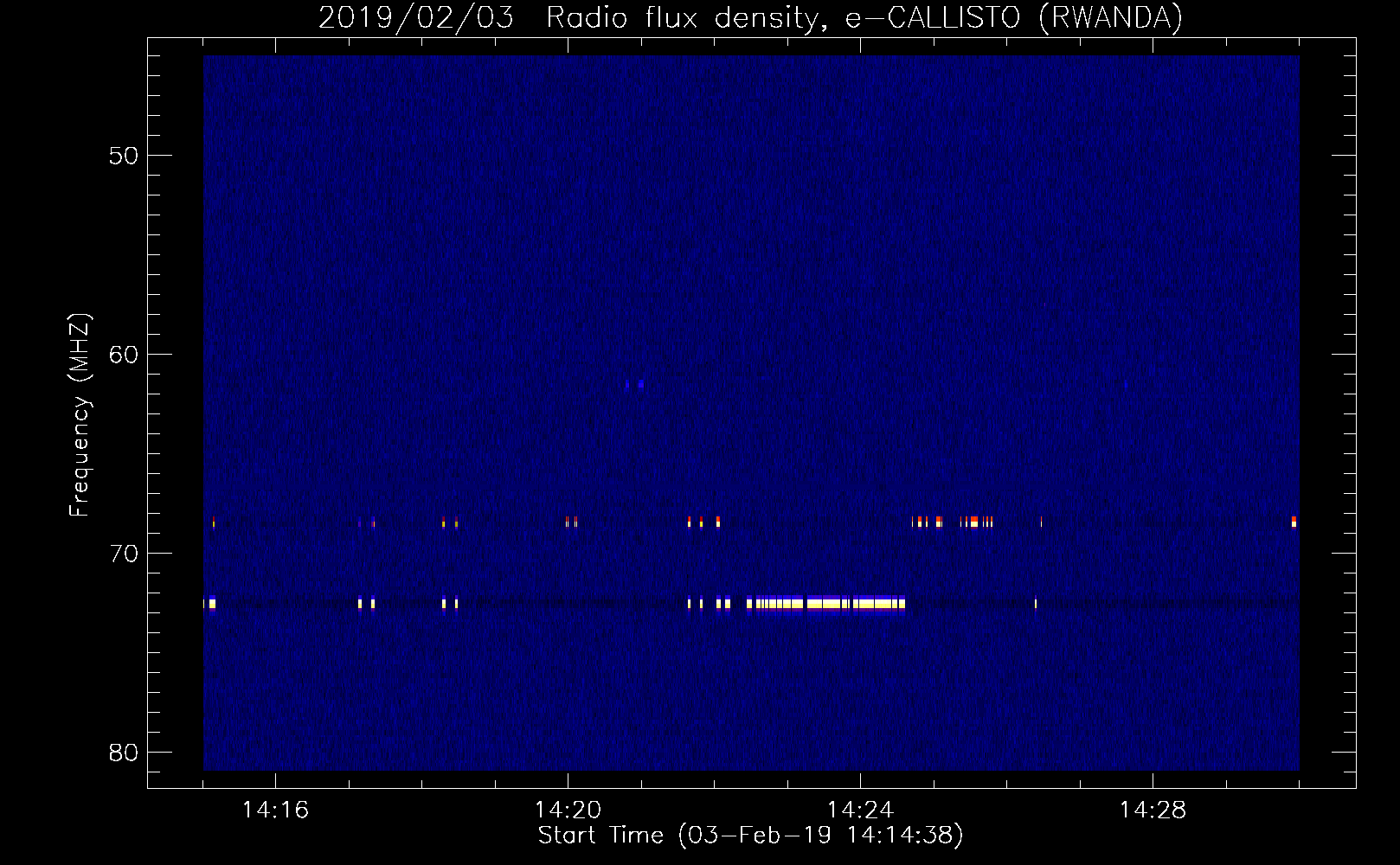Click the time tick label 14:24

[860, 811]
